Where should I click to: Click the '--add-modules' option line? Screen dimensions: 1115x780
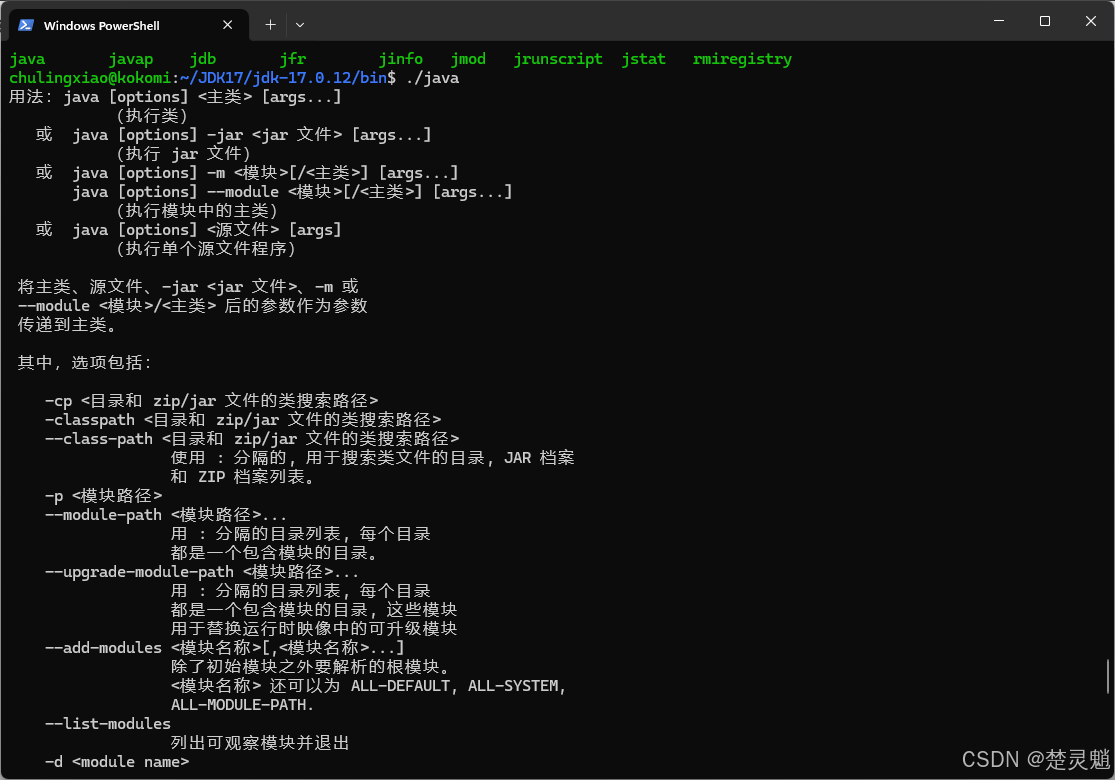pyautogui.click(x=225, y=648)
